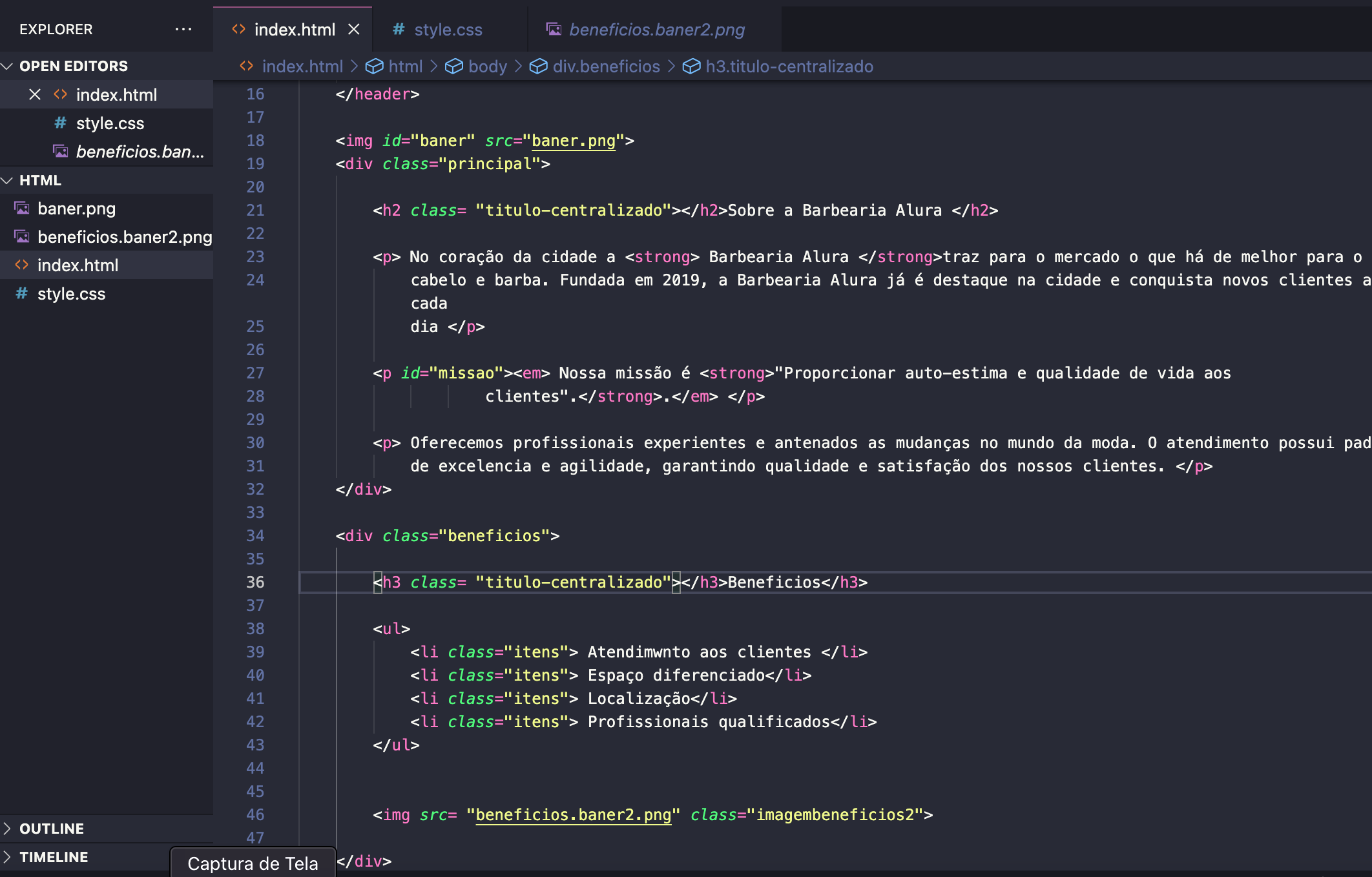Click the baner.png link on line 18
Screen dimensions: 1372x877
point(574,141)
